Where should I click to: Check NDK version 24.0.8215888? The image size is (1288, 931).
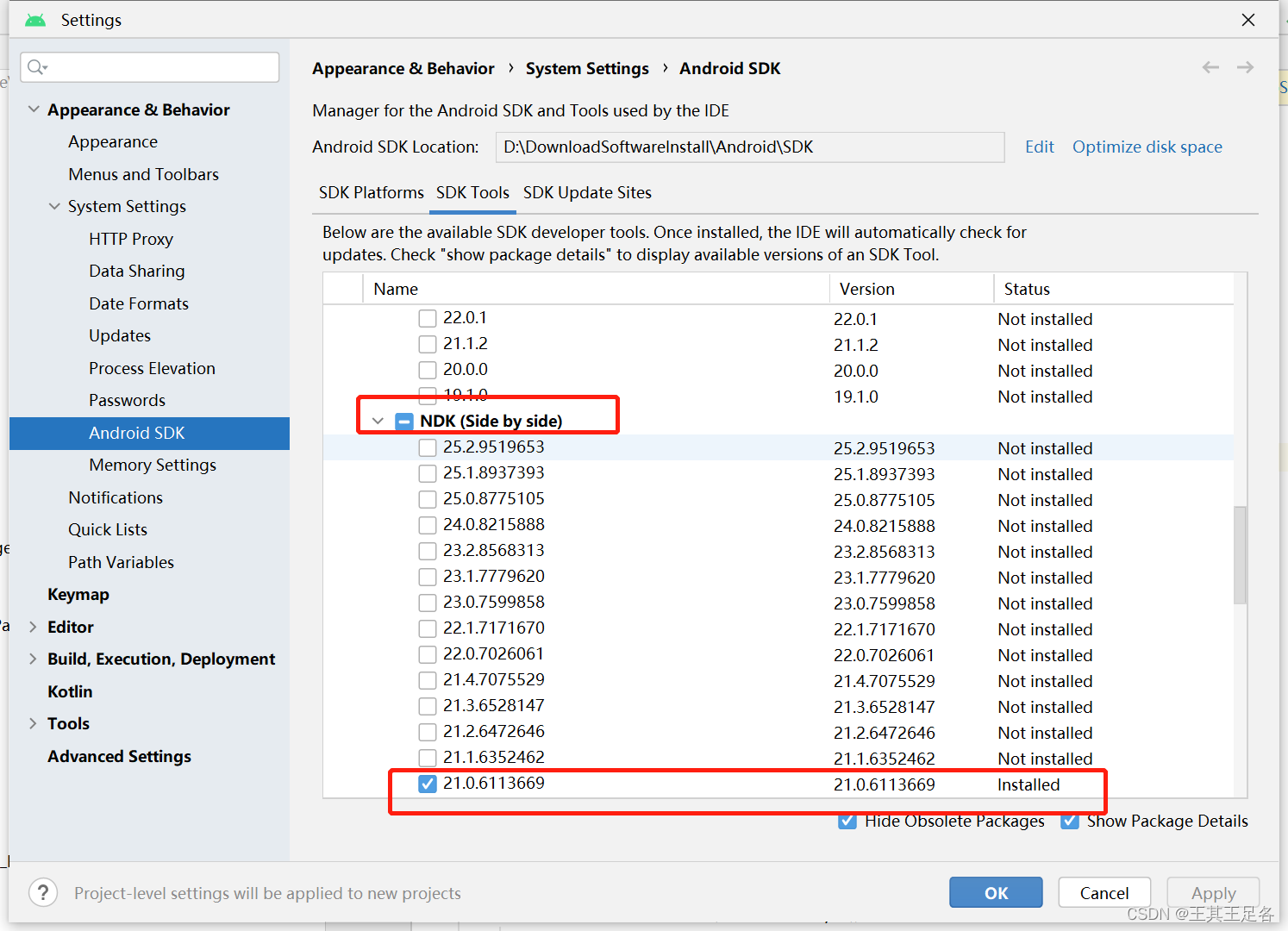tap(428, 525)
